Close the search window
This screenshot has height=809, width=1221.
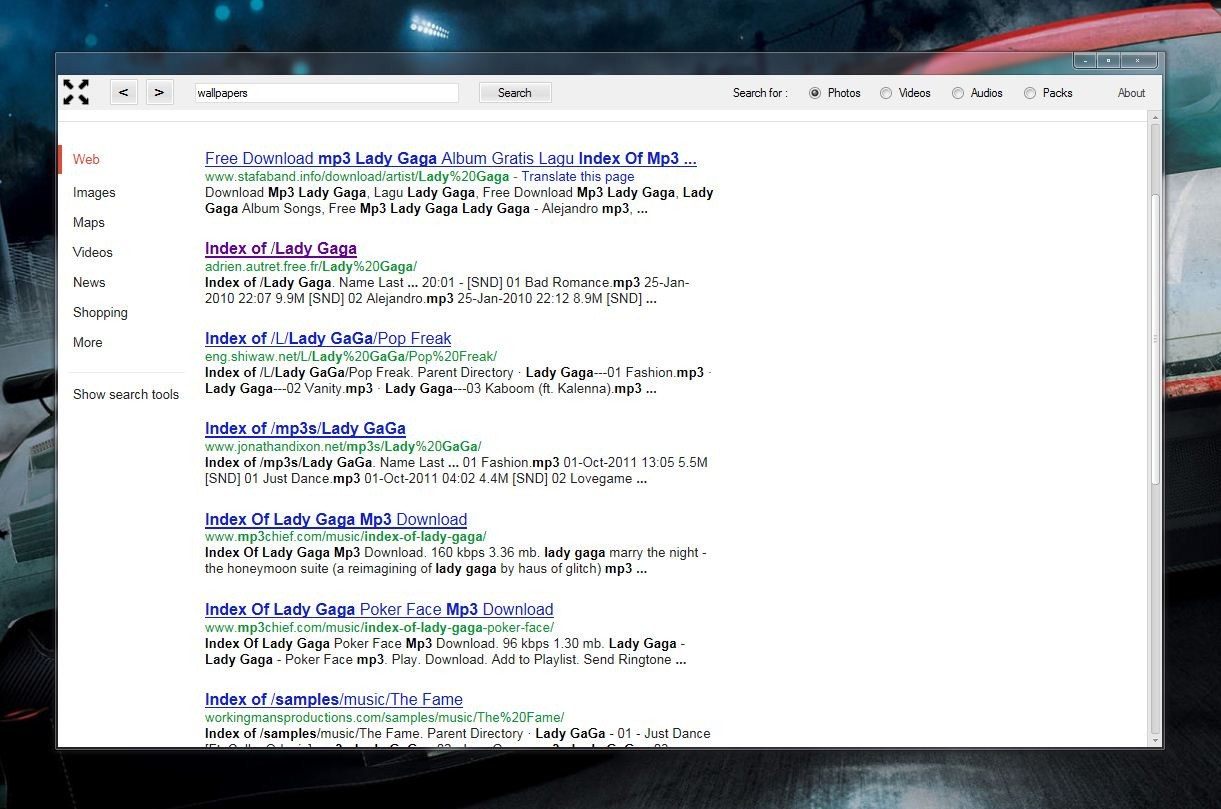(x=1138, y=61)
